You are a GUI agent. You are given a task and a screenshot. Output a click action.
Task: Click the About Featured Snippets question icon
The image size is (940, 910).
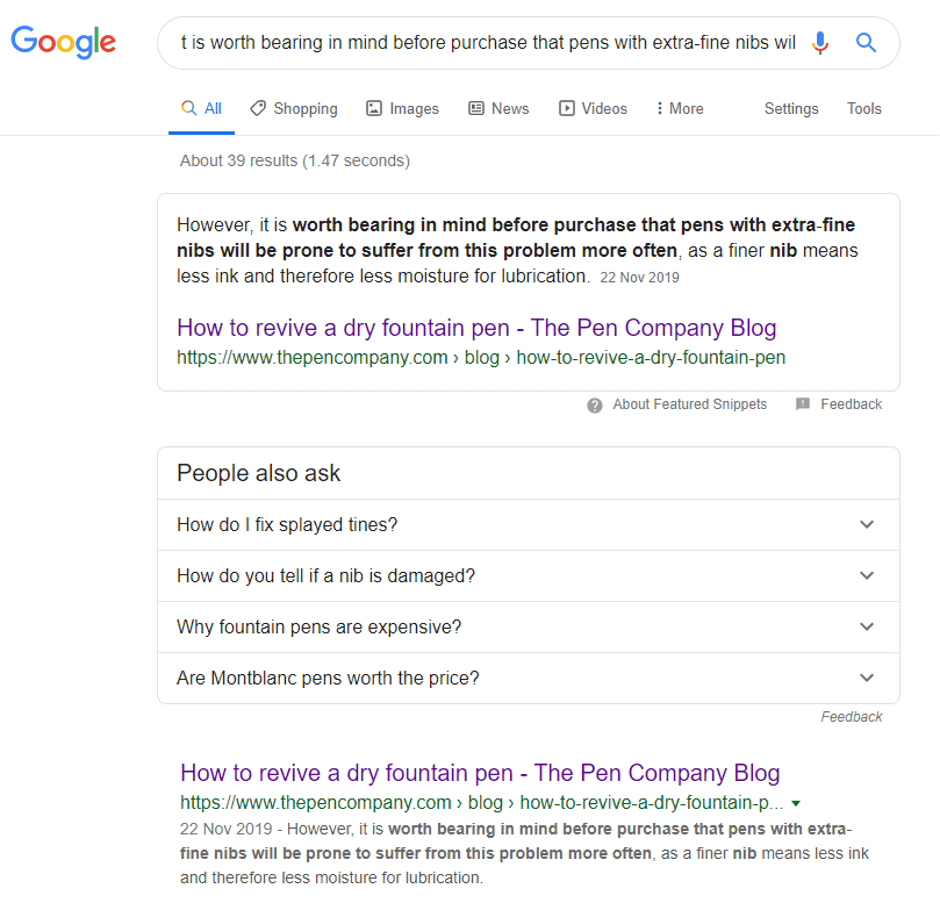594,405
